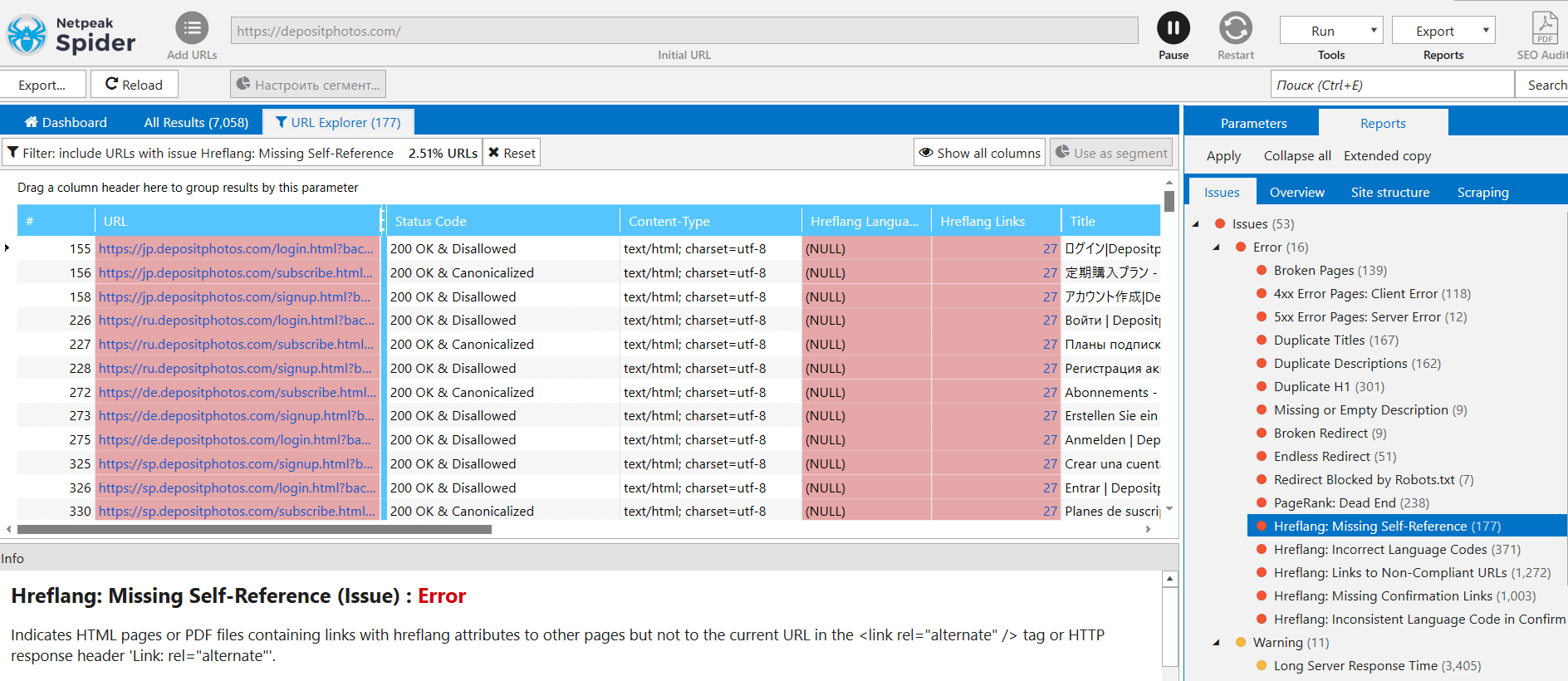This screenshot has height=681, width=1568.
Task: Select the Issues sub-tab
Action: [1222, 192]
